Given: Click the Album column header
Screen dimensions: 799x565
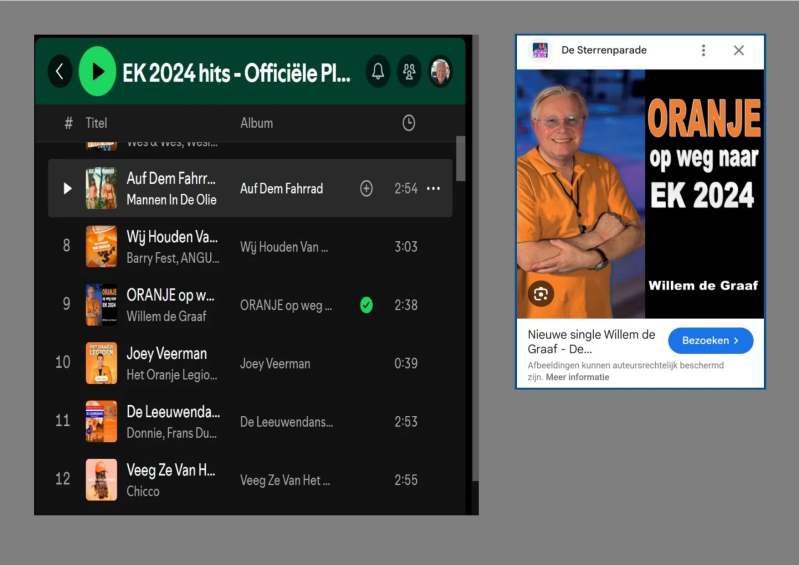Looking at the screenshot, I should click(x=257, y=123).
